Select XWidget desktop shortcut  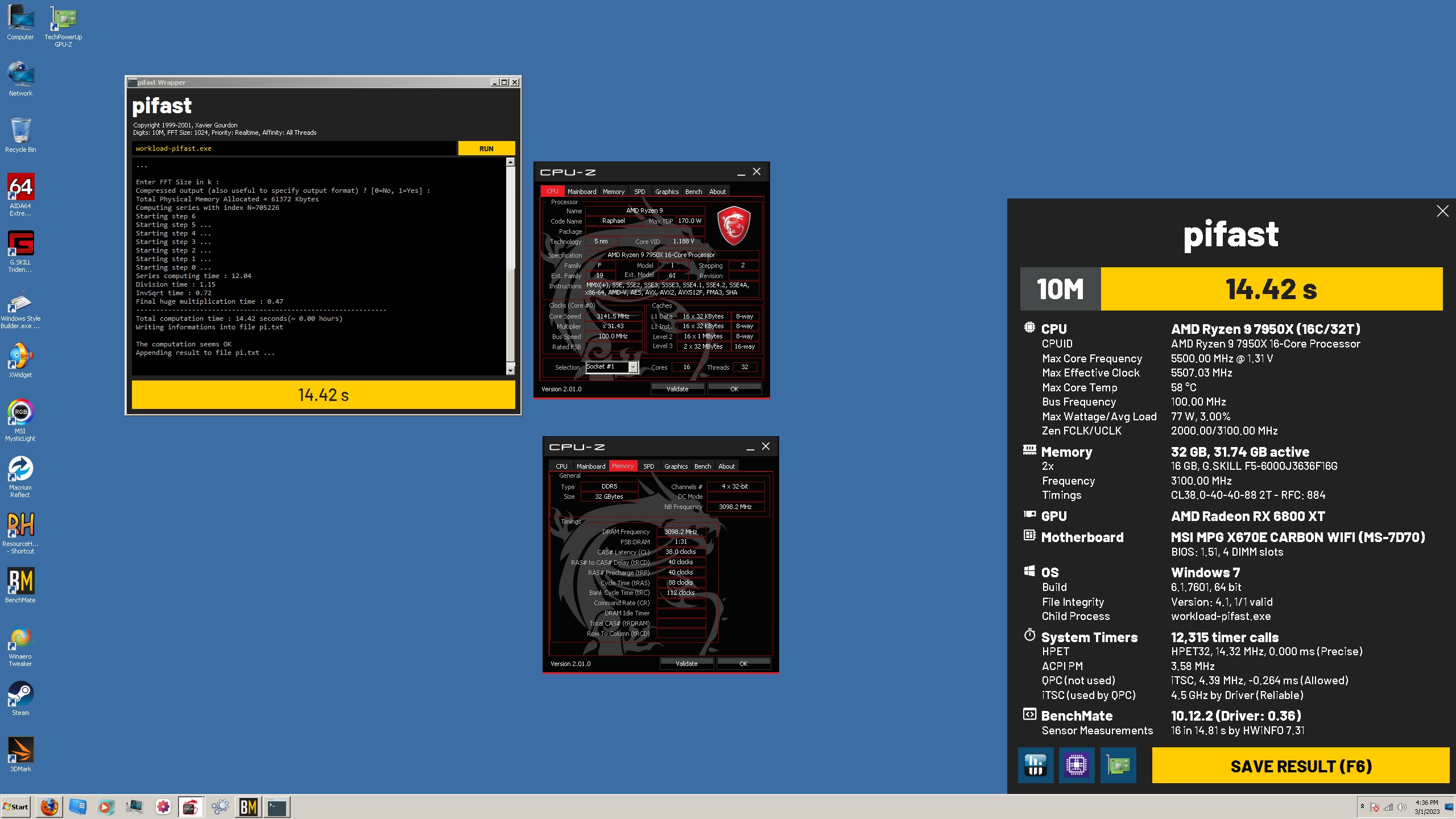pos(20,360)
